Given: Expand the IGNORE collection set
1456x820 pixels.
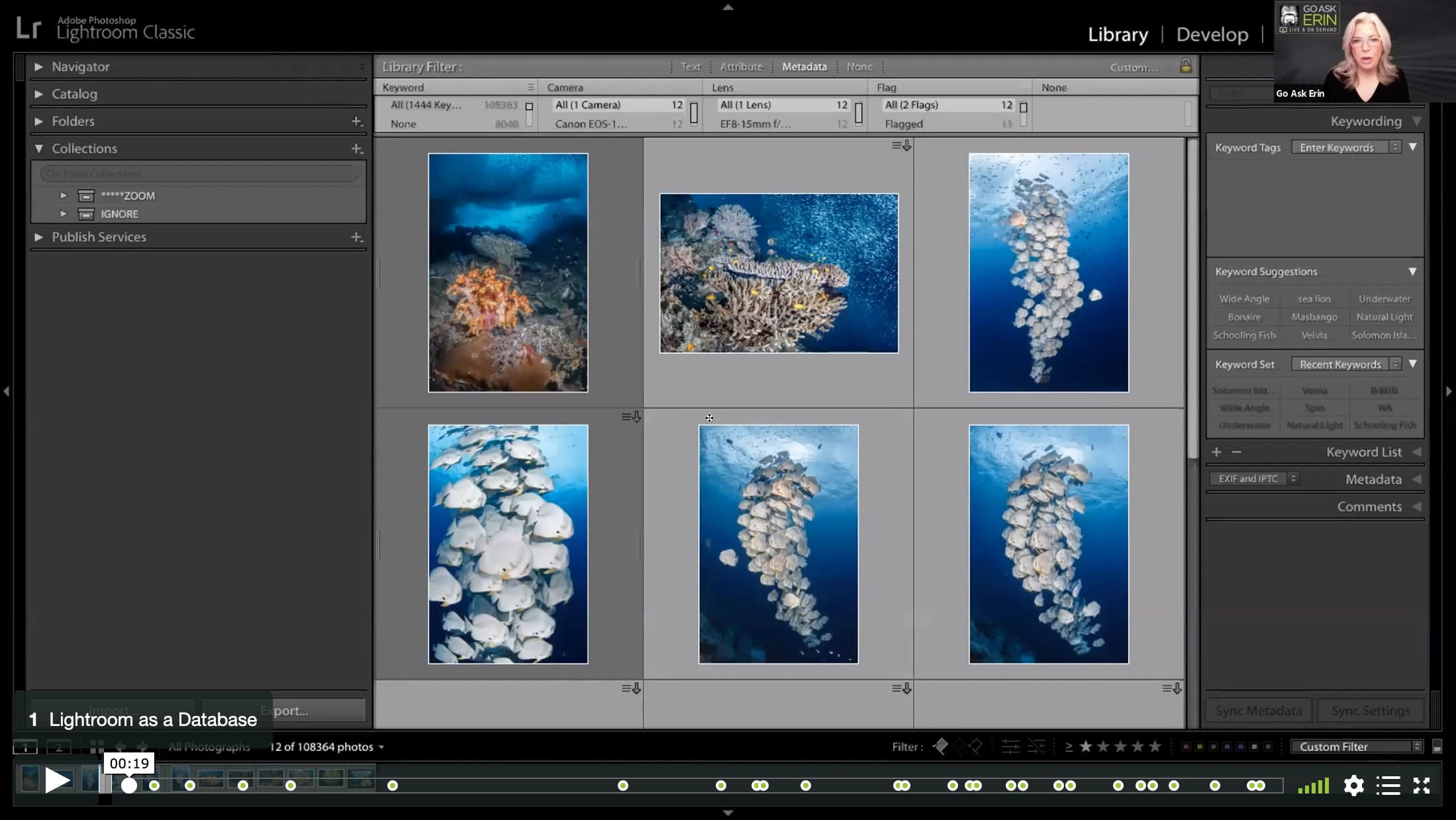Looking at the screenshot, I should 64,214.
